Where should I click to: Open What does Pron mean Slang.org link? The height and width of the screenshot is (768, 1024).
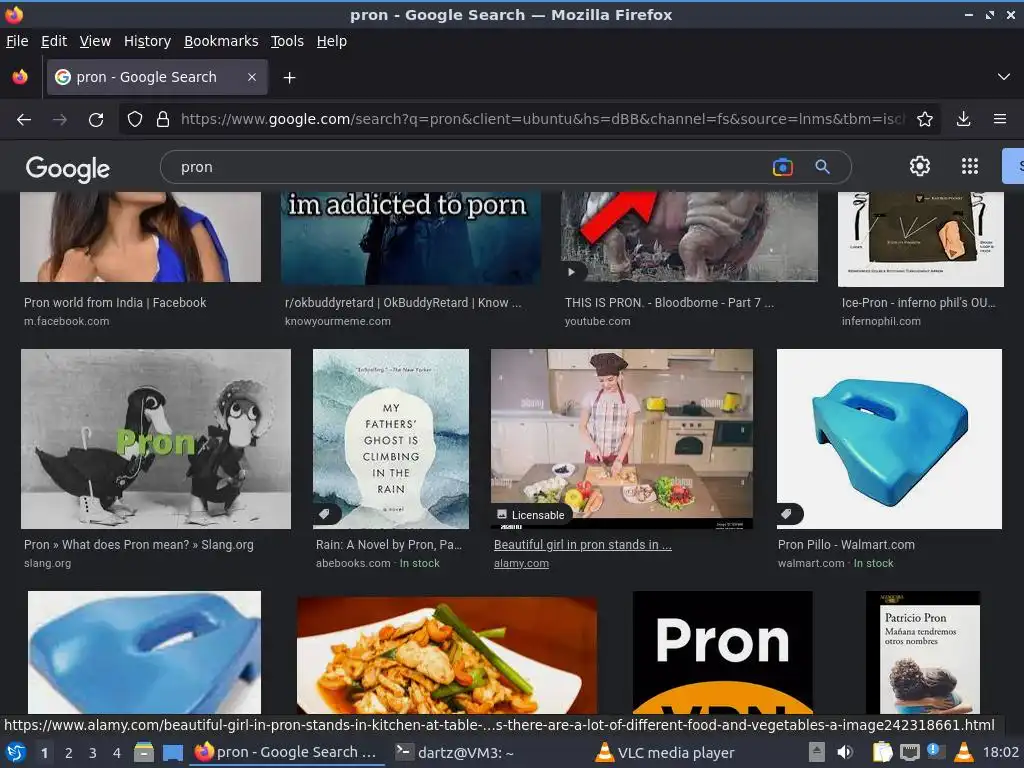pos(138,545)
